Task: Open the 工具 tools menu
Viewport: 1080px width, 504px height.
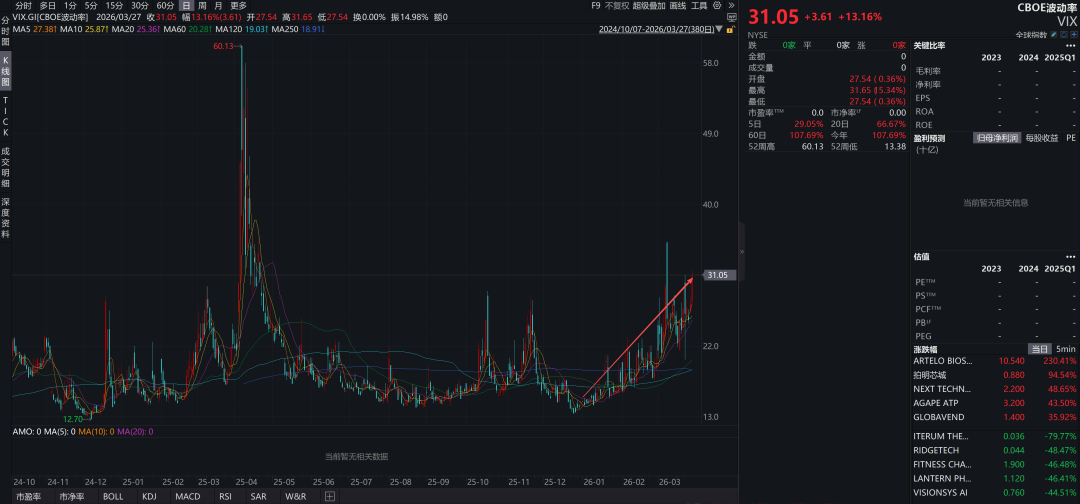Action: 699,6
